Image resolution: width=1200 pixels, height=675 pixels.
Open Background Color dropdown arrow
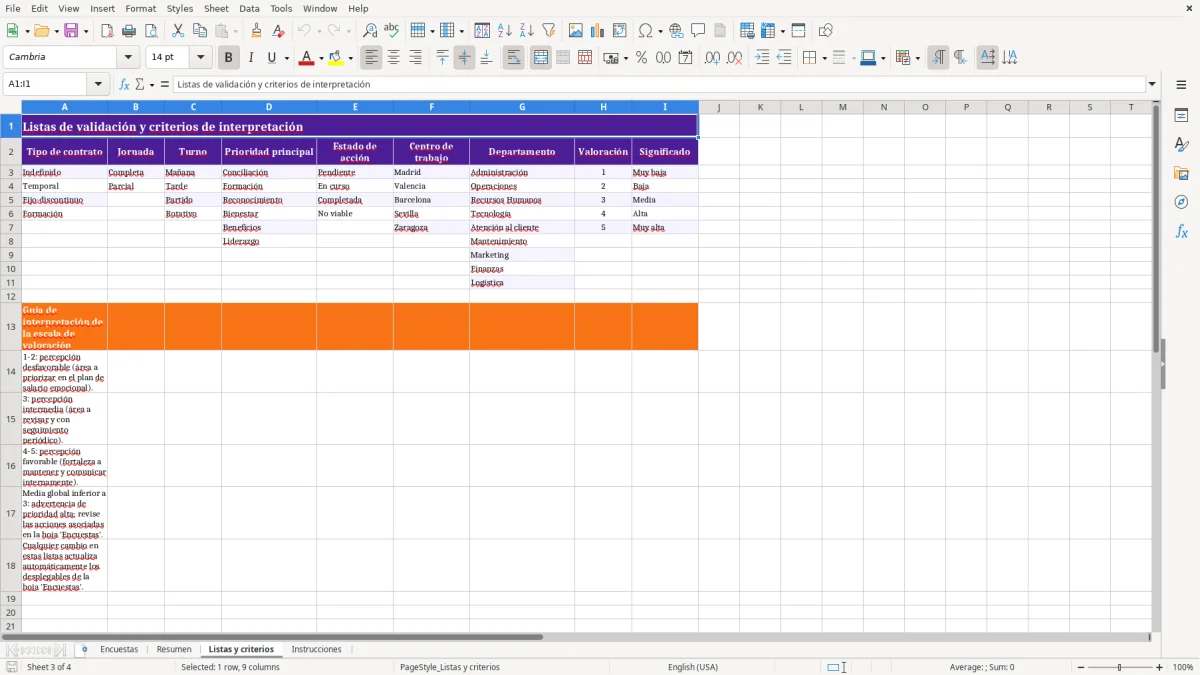click(x=350, y=58)
